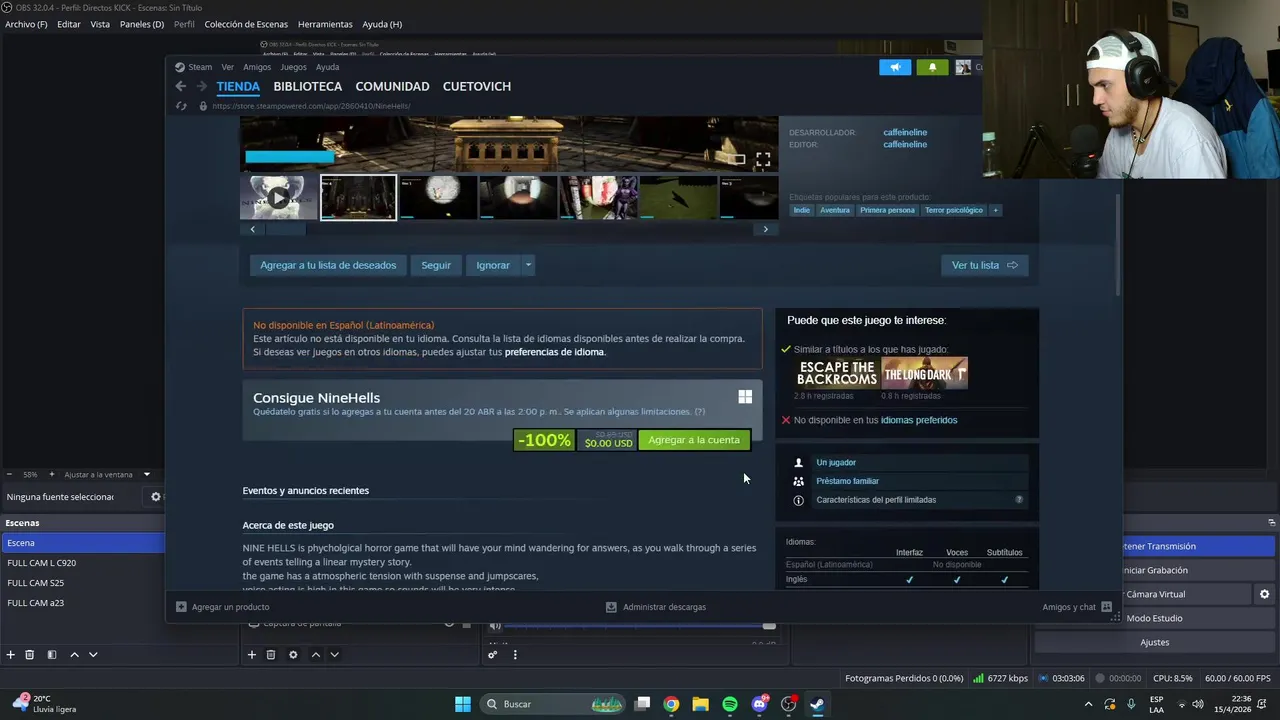This screenshot has height=720, width=1280.
Task: Add a scene with OBS Escenas plus icon
Action: [x=11, y=655]
